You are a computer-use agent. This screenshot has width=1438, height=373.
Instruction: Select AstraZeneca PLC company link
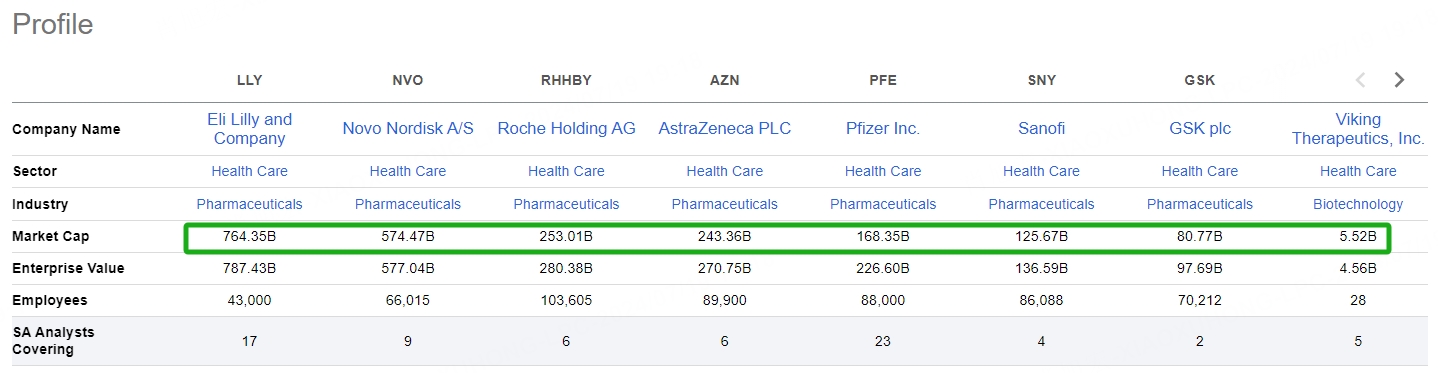pos(724,129)
